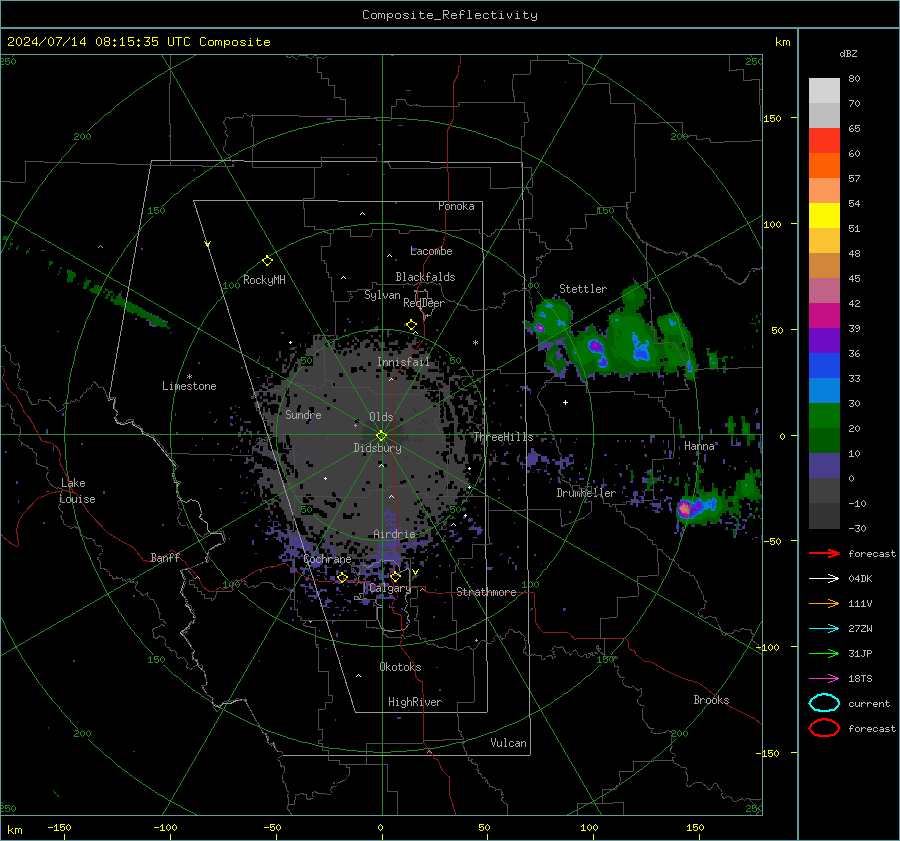The width and height of the screenshot is (900, 841).
Task: Click the Strathmore town label
Action: coord(486,592)
